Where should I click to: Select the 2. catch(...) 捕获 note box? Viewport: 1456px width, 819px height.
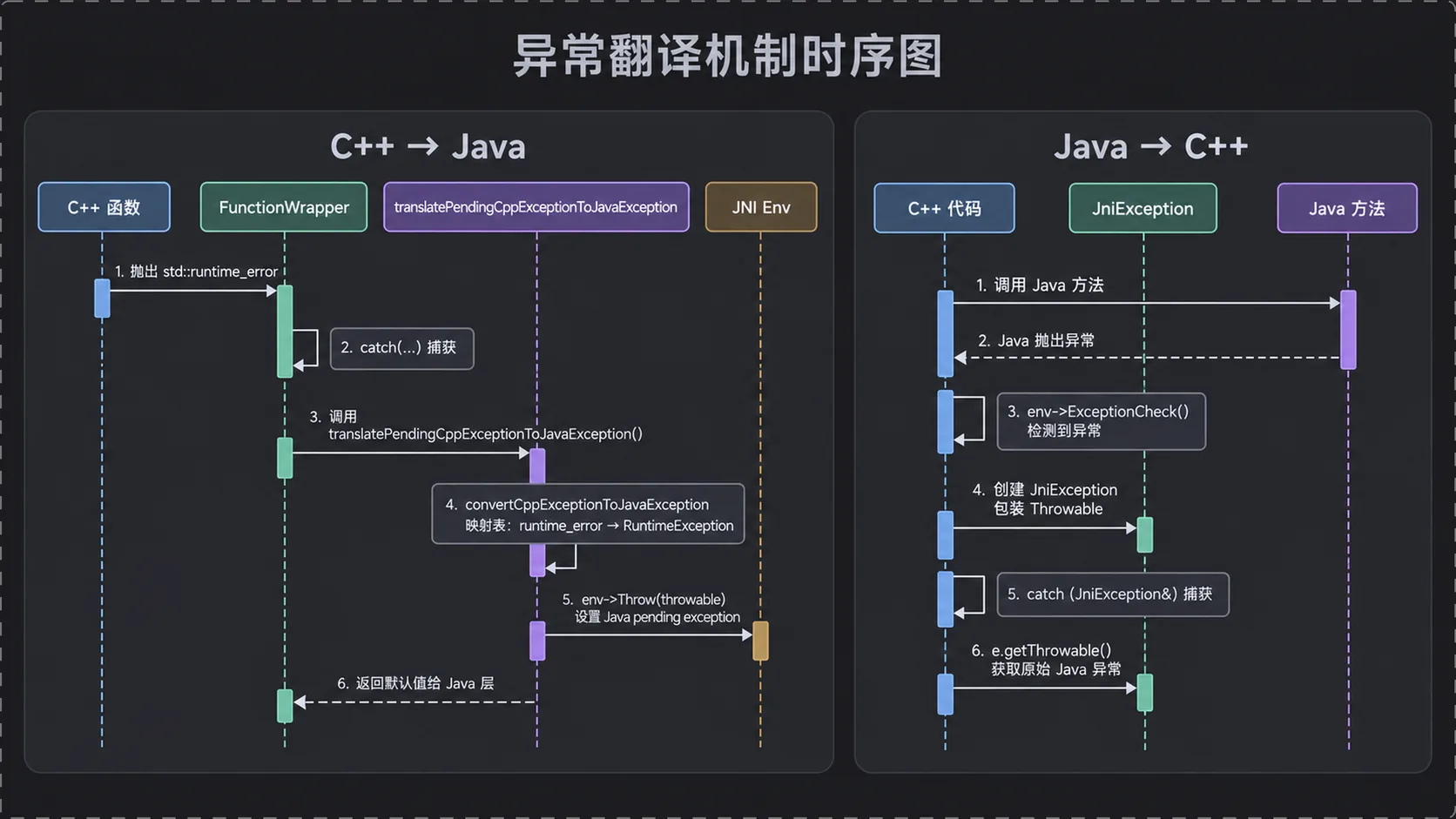click(402, 348)
